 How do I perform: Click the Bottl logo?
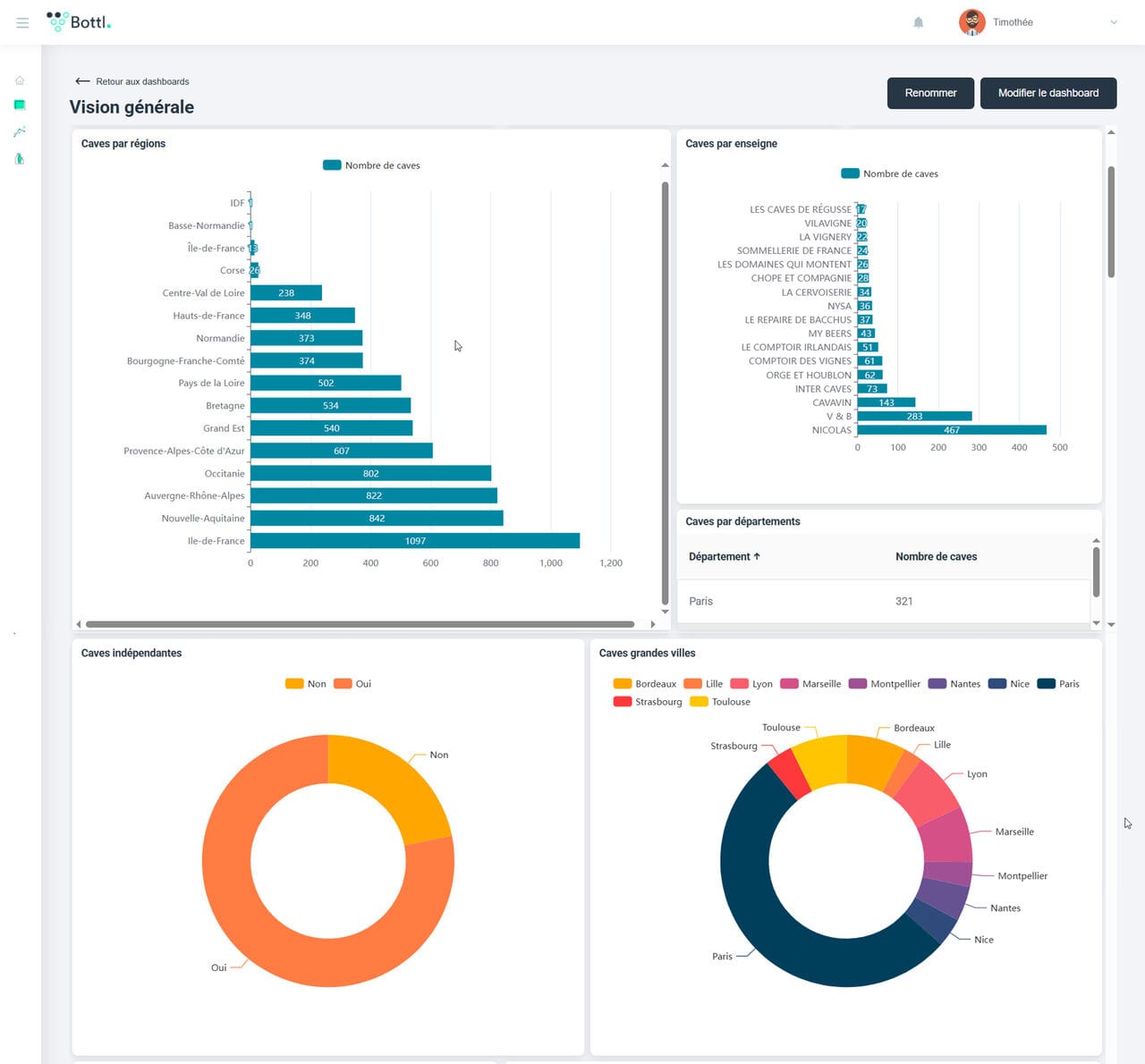pos(79,22)
